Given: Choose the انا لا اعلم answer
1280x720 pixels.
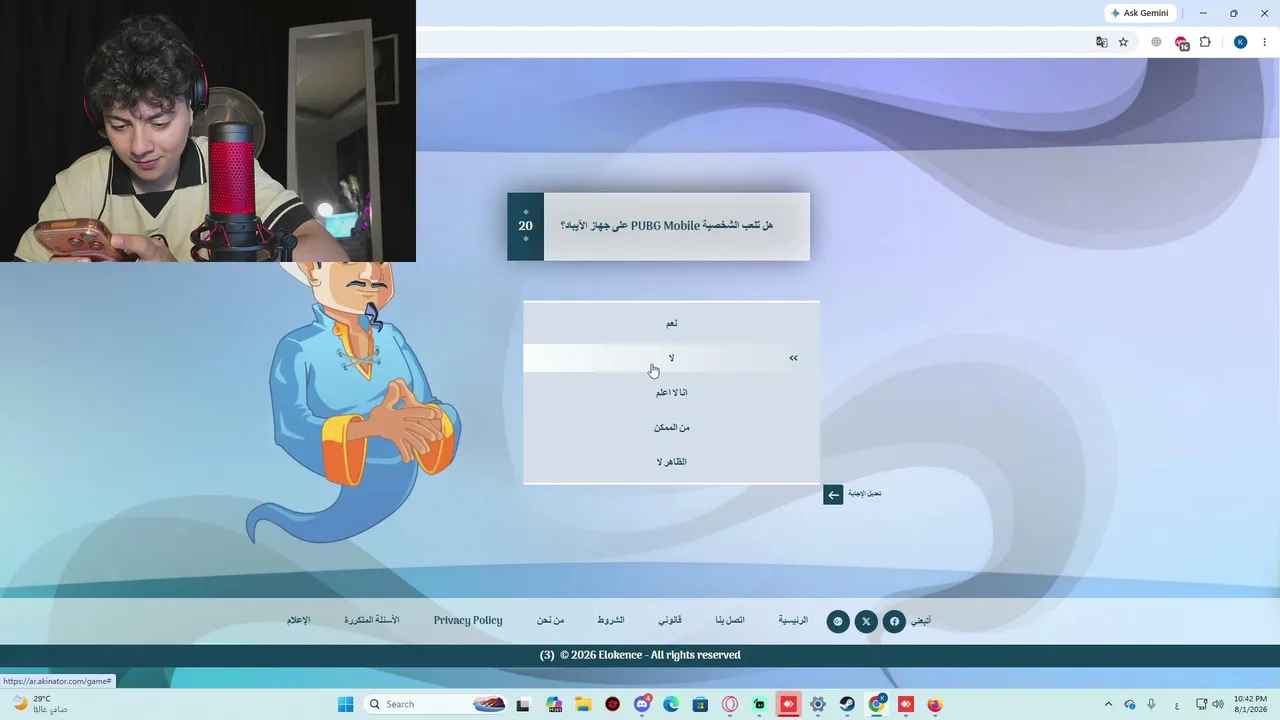Looking at the screenshot, I should coord(671,392).
